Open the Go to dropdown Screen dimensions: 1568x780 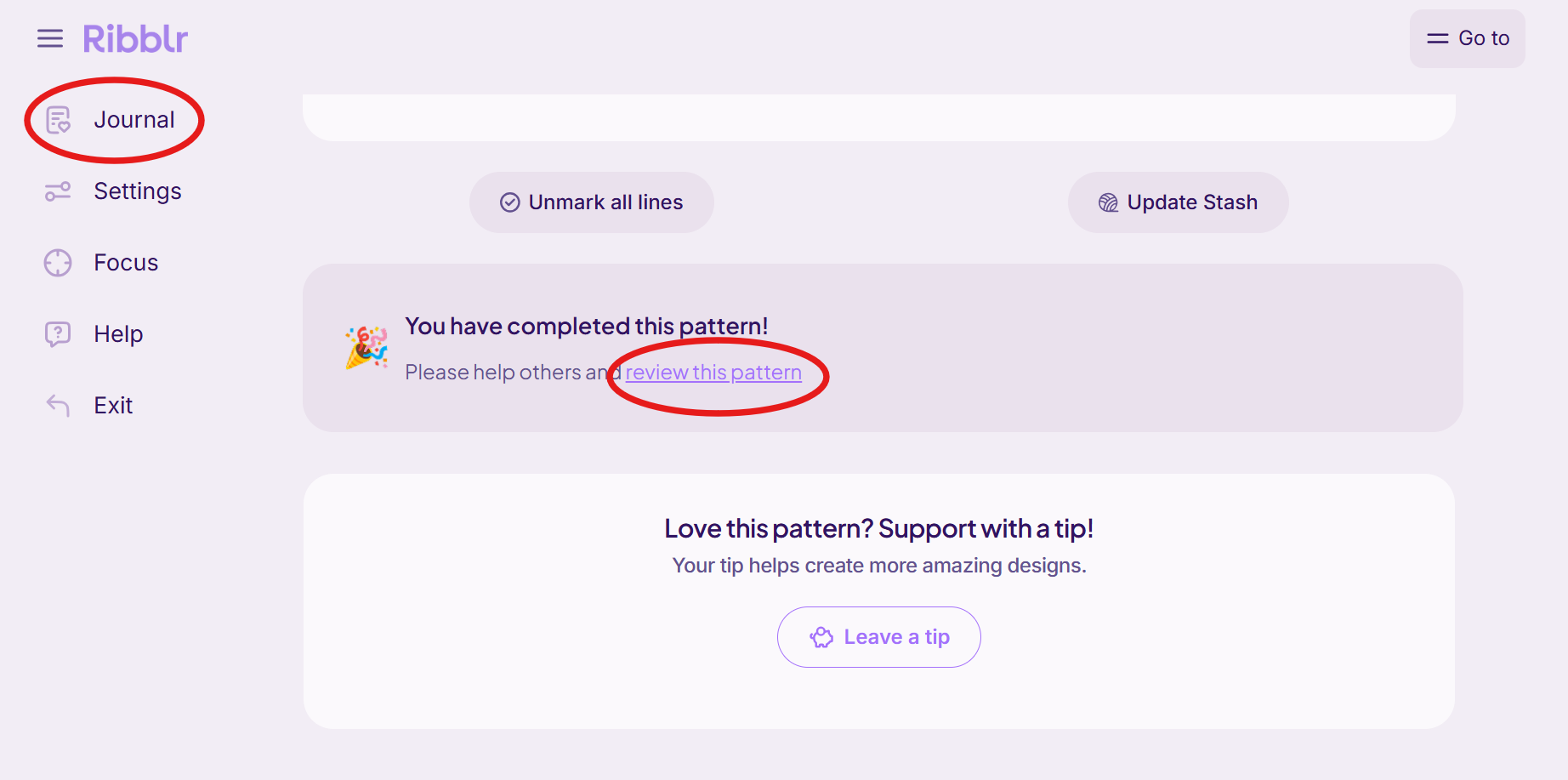(x=1468, y=38)
